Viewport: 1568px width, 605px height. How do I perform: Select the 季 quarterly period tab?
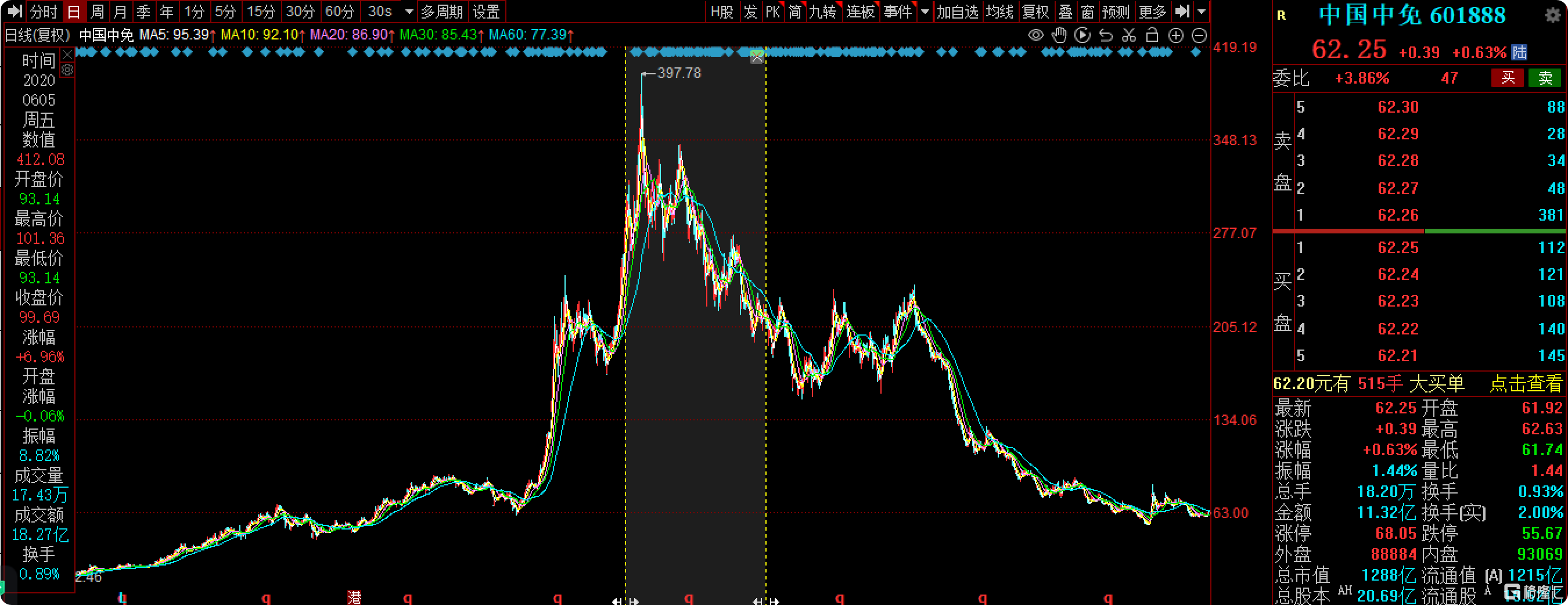pos(143,11)
